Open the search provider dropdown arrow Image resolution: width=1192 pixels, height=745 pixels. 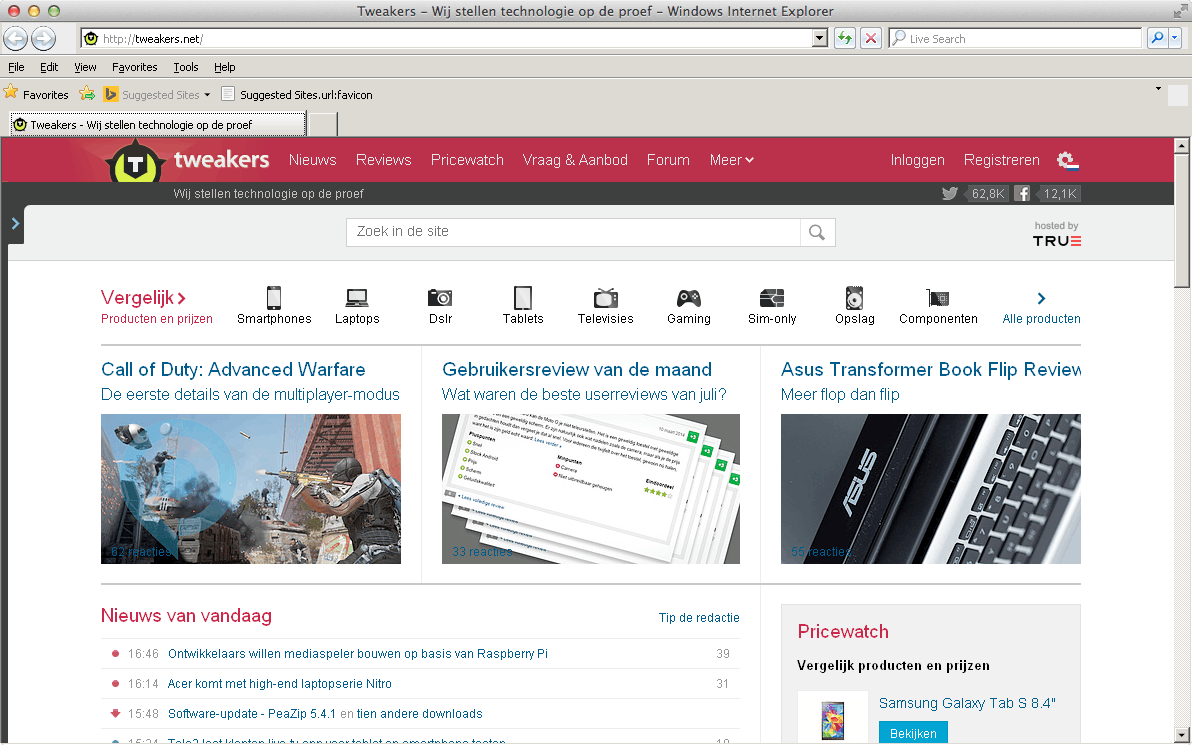[x=1175, y=38]
